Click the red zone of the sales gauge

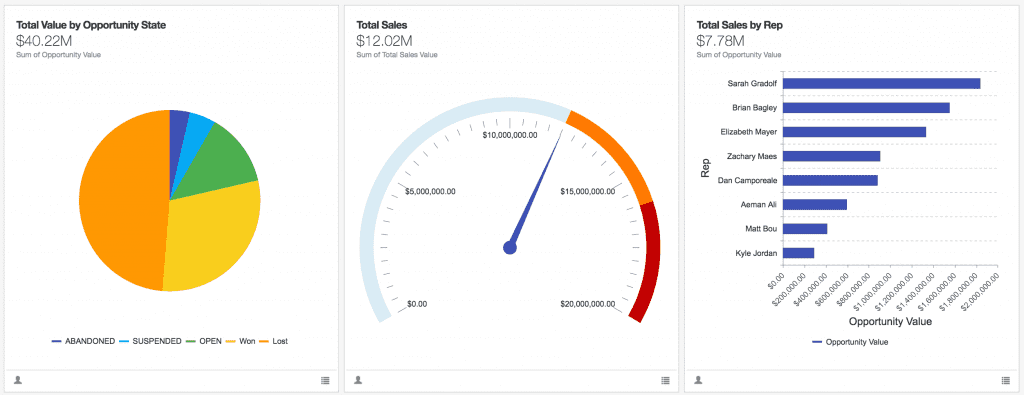(x=647, y=261)
